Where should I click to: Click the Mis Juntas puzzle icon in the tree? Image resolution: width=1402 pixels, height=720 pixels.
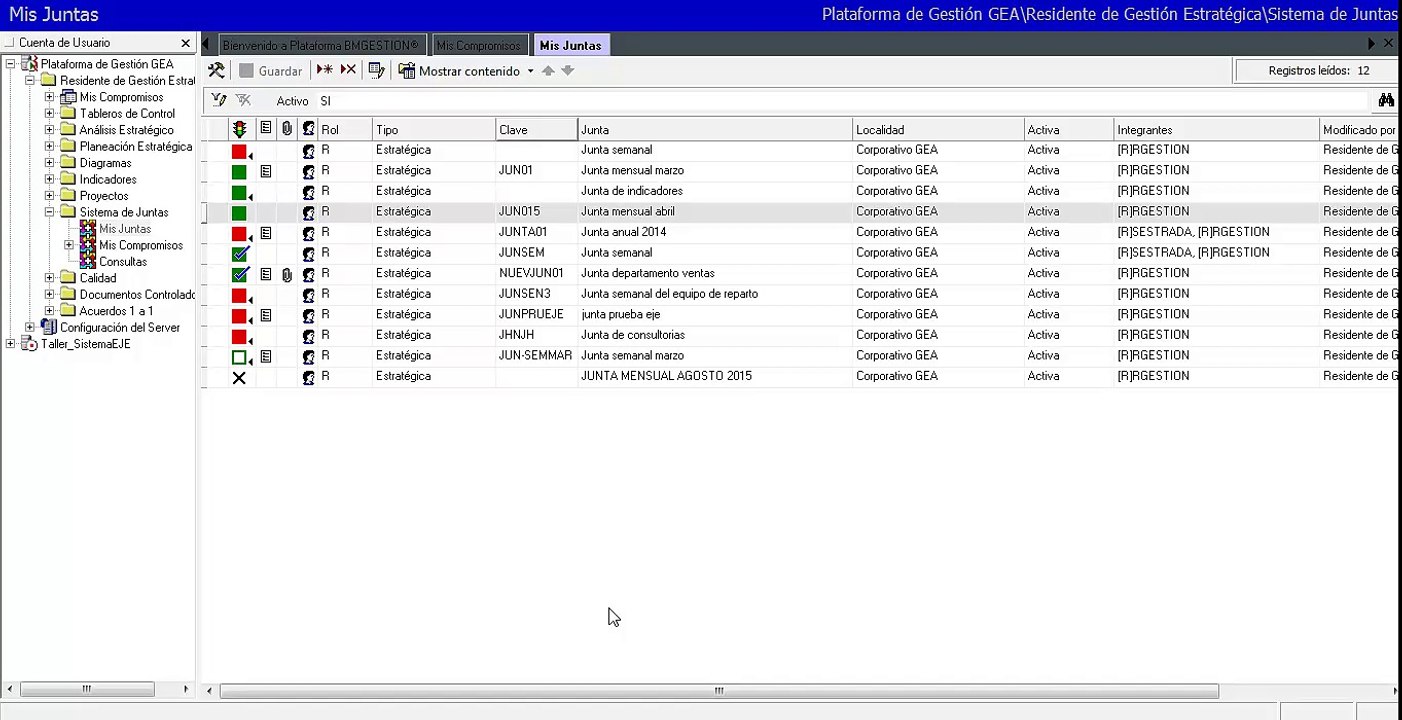(88, 229)
